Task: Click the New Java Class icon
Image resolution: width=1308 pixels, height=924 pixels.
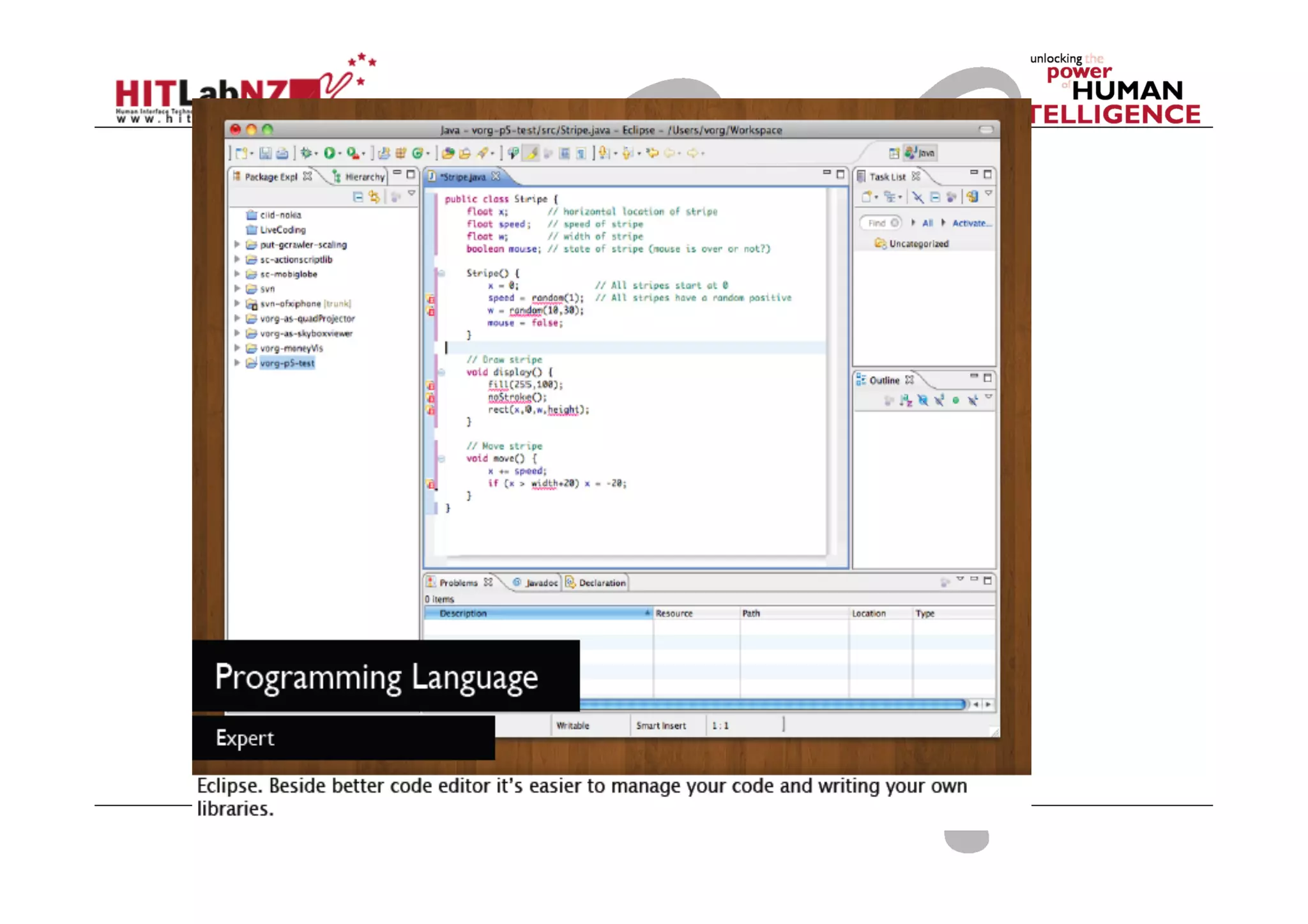Action: coord(418,153)
